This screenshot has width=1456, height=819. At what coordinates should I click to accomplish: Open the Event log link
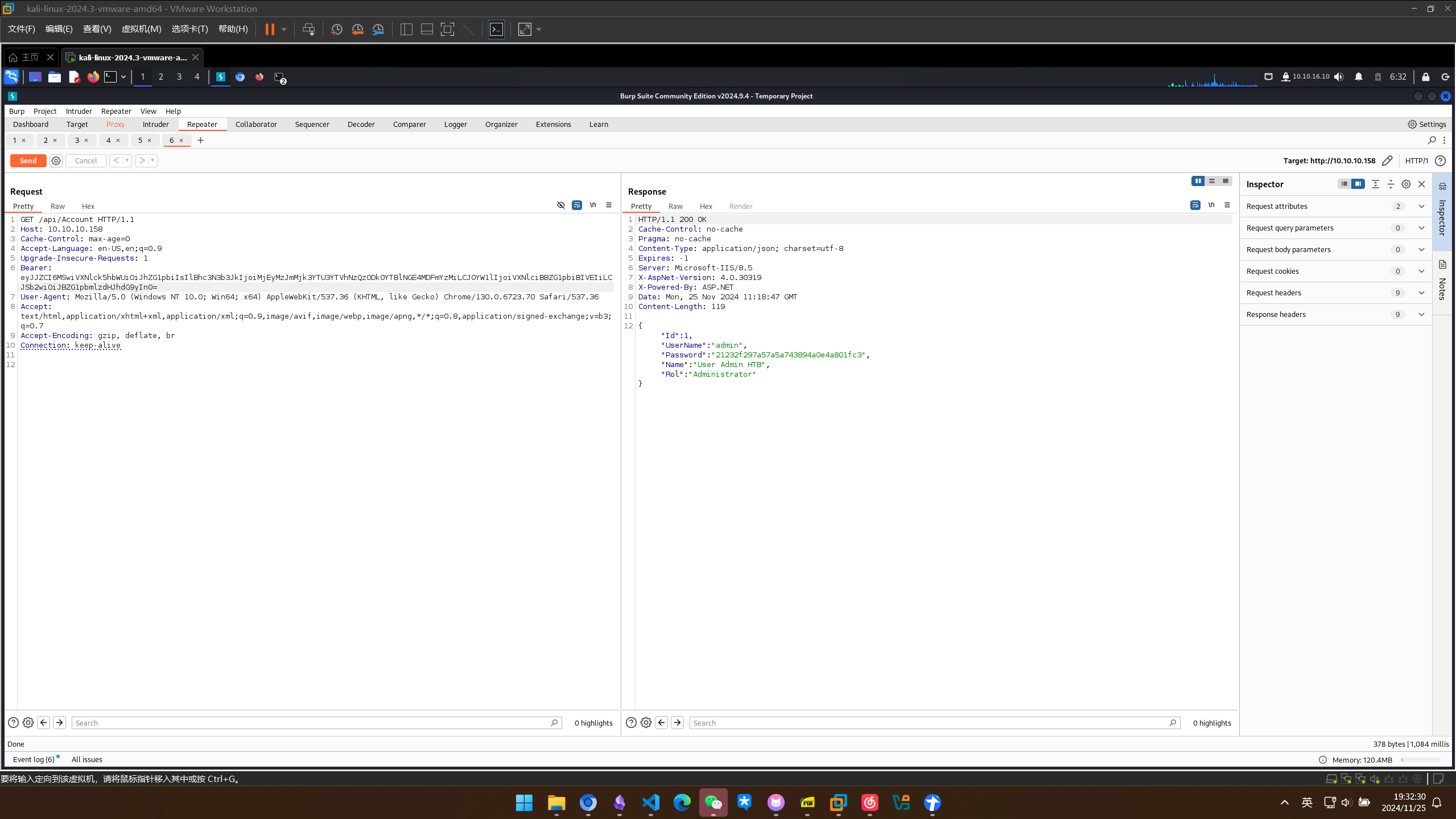[34, 759]
